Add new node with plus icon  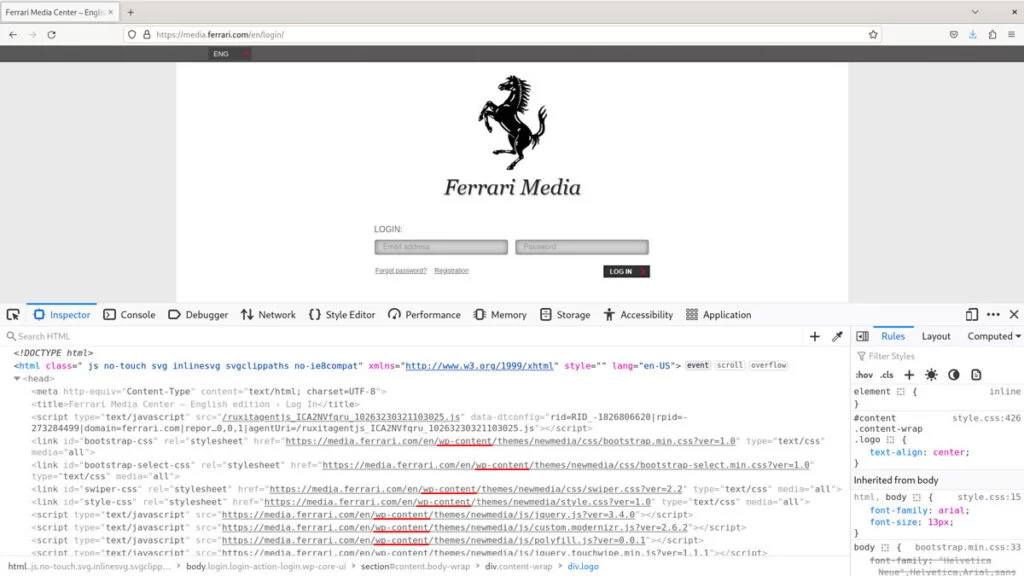point(815,337)
